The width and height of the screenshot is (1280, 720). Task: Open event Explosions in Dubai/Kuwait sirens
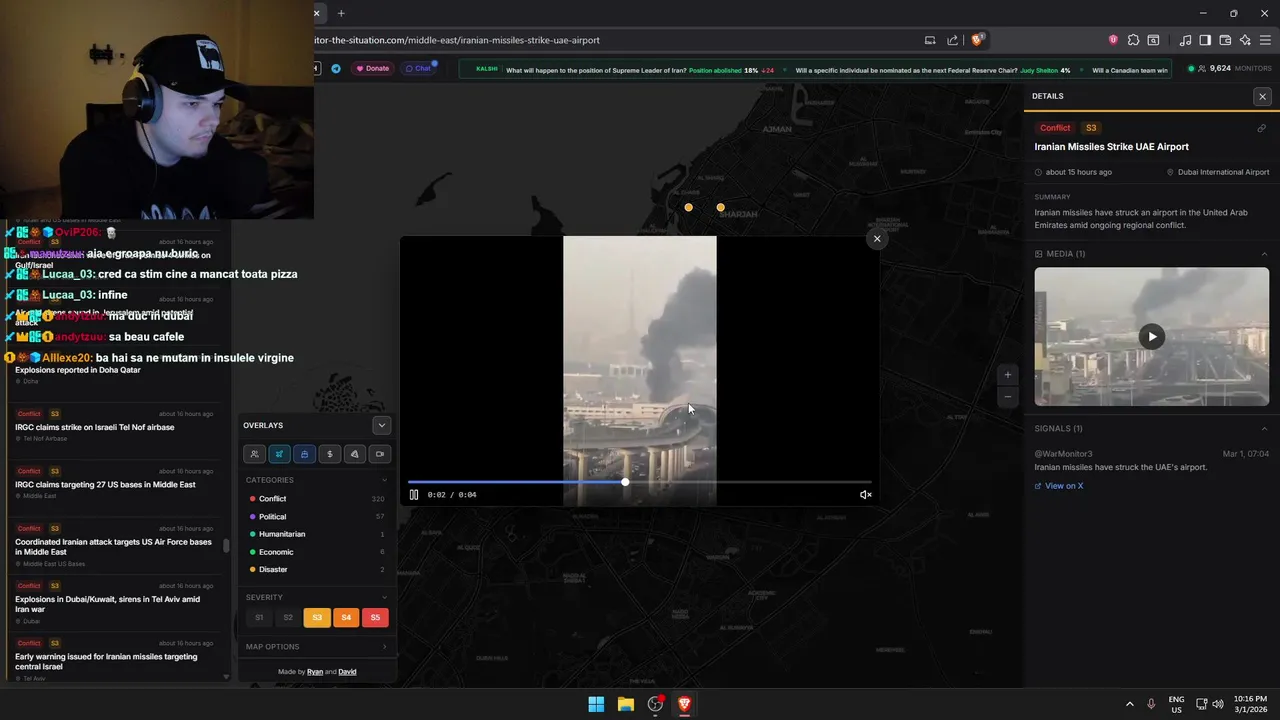click(113, 603)
